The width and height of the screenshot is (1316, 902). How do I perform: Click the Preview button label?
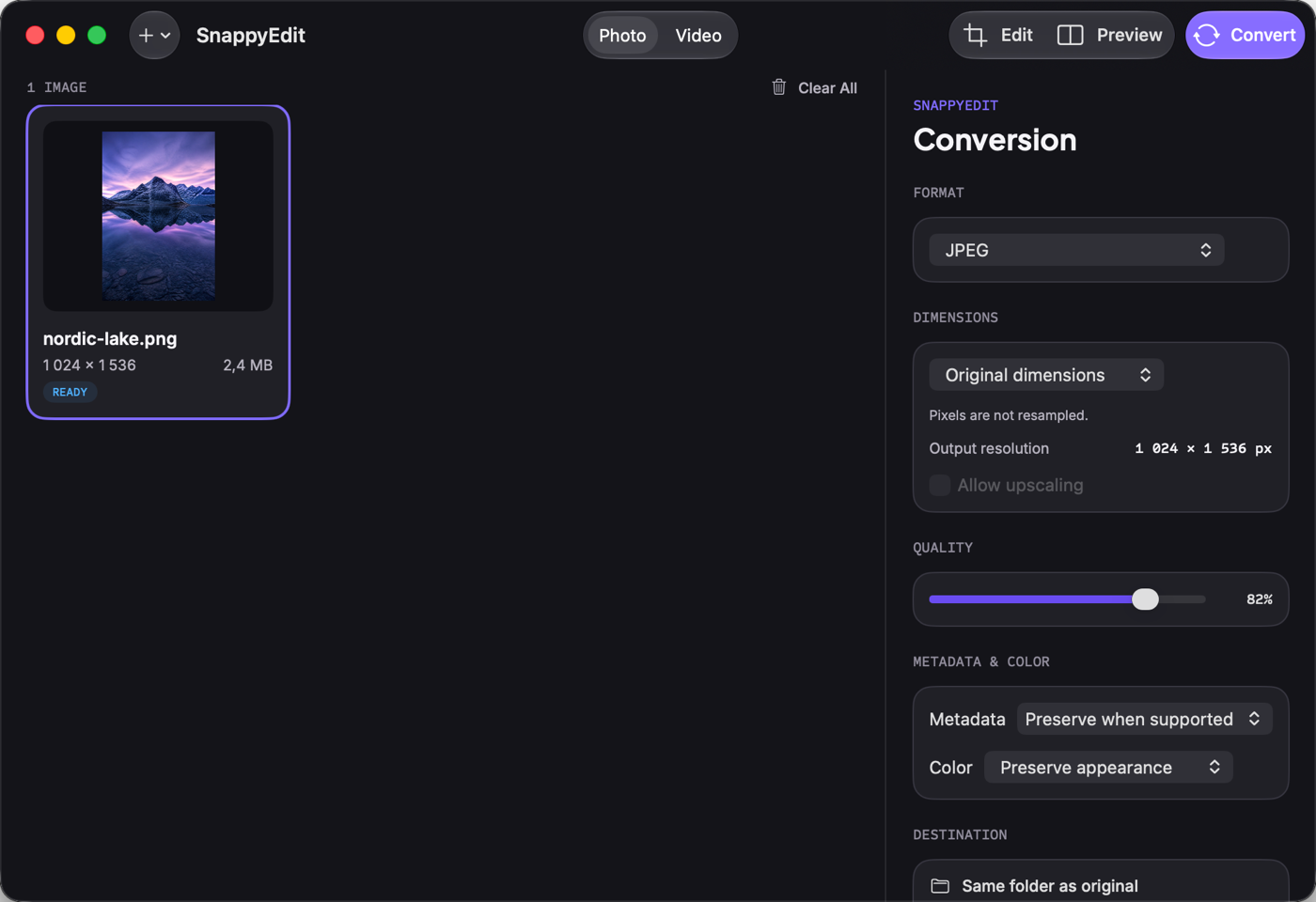(1129, 35)
